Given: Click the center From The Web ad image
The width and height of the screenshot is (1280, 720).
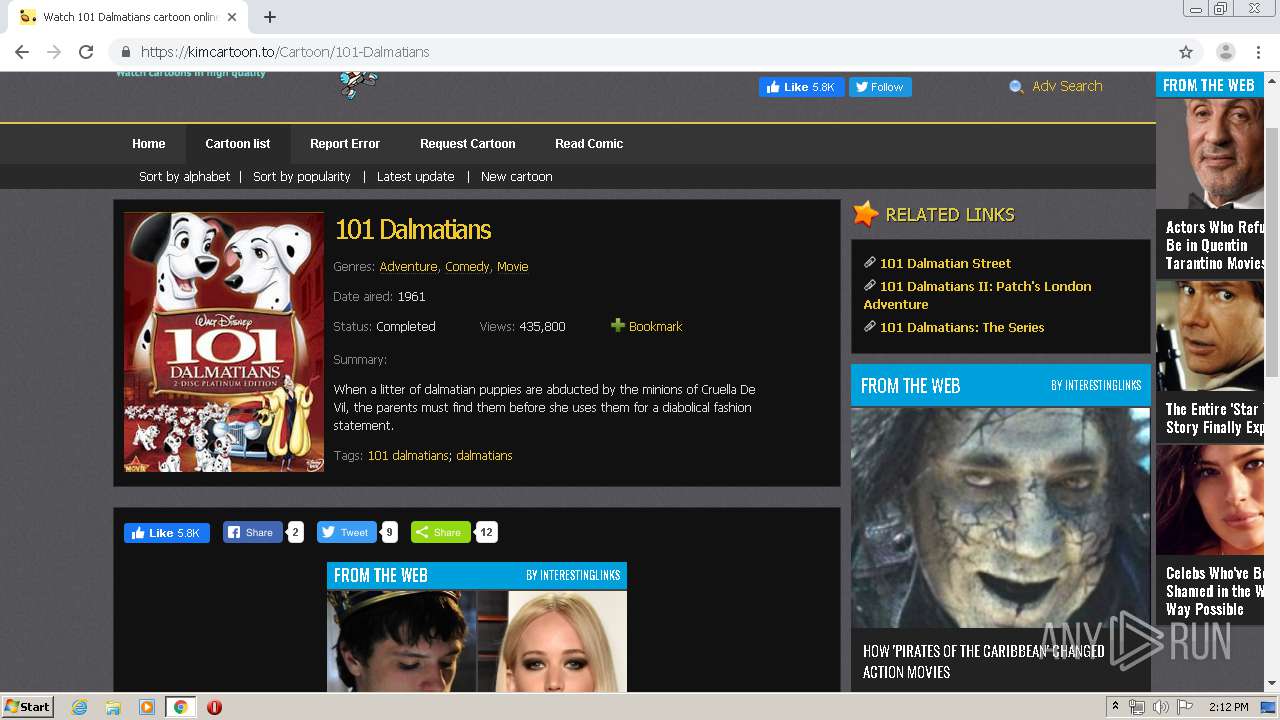Looking at the screenshot, I should point(477,641).
